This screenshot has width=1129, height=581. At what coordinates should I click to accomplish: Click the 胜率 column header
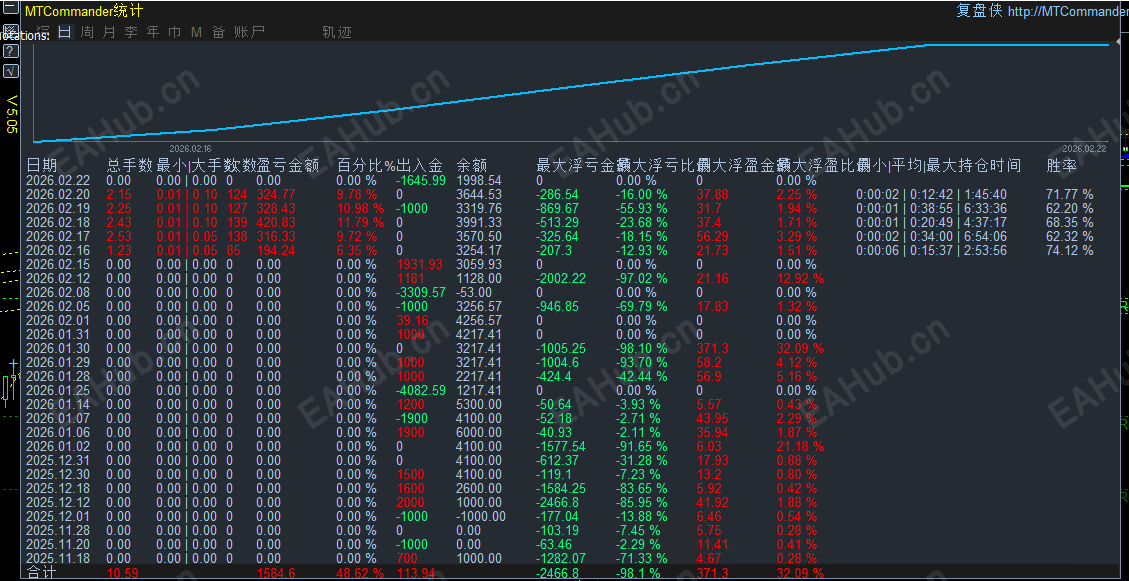coord(1061,166)
